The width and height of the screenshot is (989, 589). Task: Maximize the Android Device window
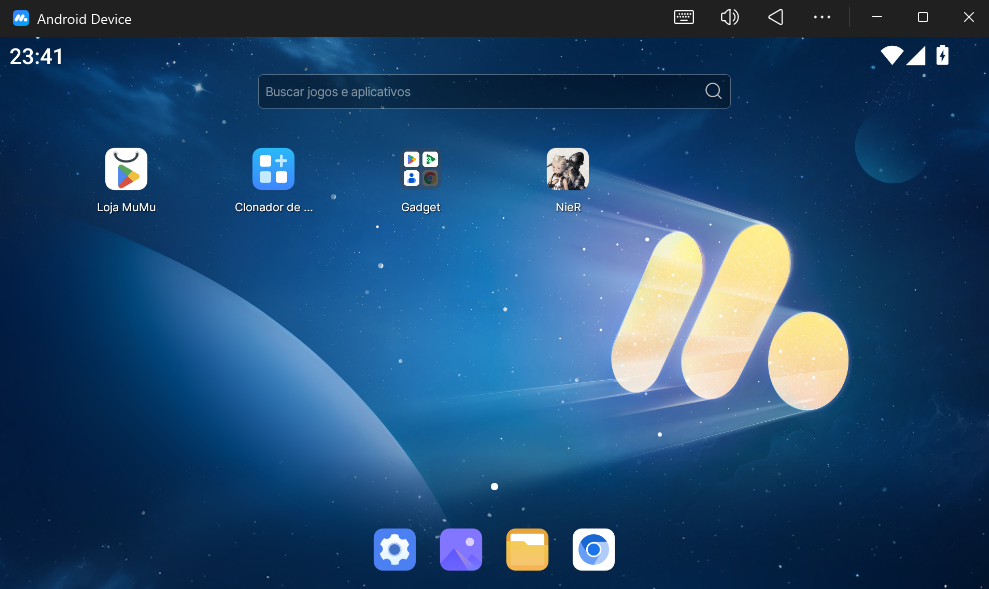tap(923, 18)
